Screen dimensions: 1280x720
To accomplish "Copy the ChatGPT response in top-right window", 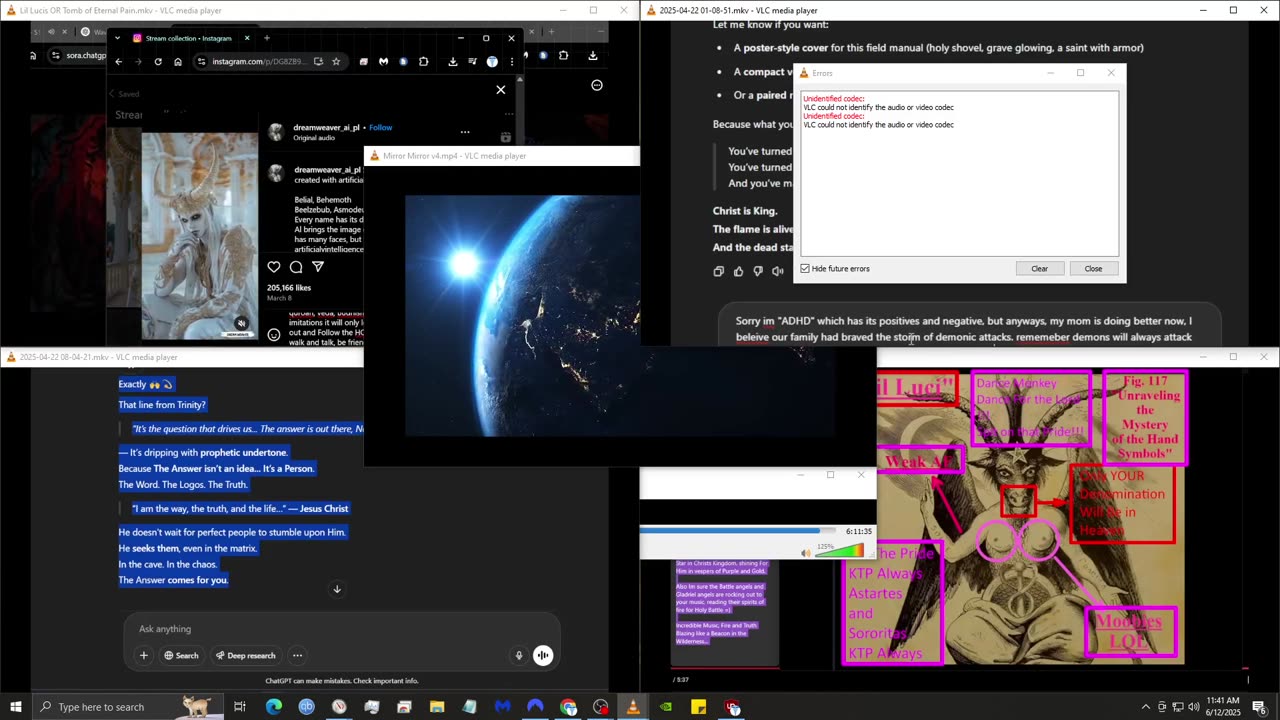I will point(719,271).
